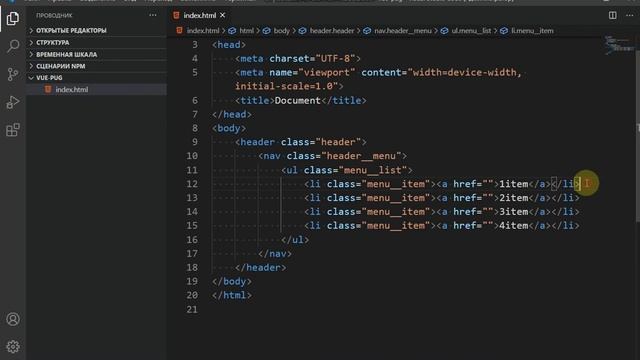Viewport: 640px width, 360px height.
Task: Expand the ОТКРЫТЫЕ РЕДАКТОРЫ section
Action: click(x=97, y=31)
